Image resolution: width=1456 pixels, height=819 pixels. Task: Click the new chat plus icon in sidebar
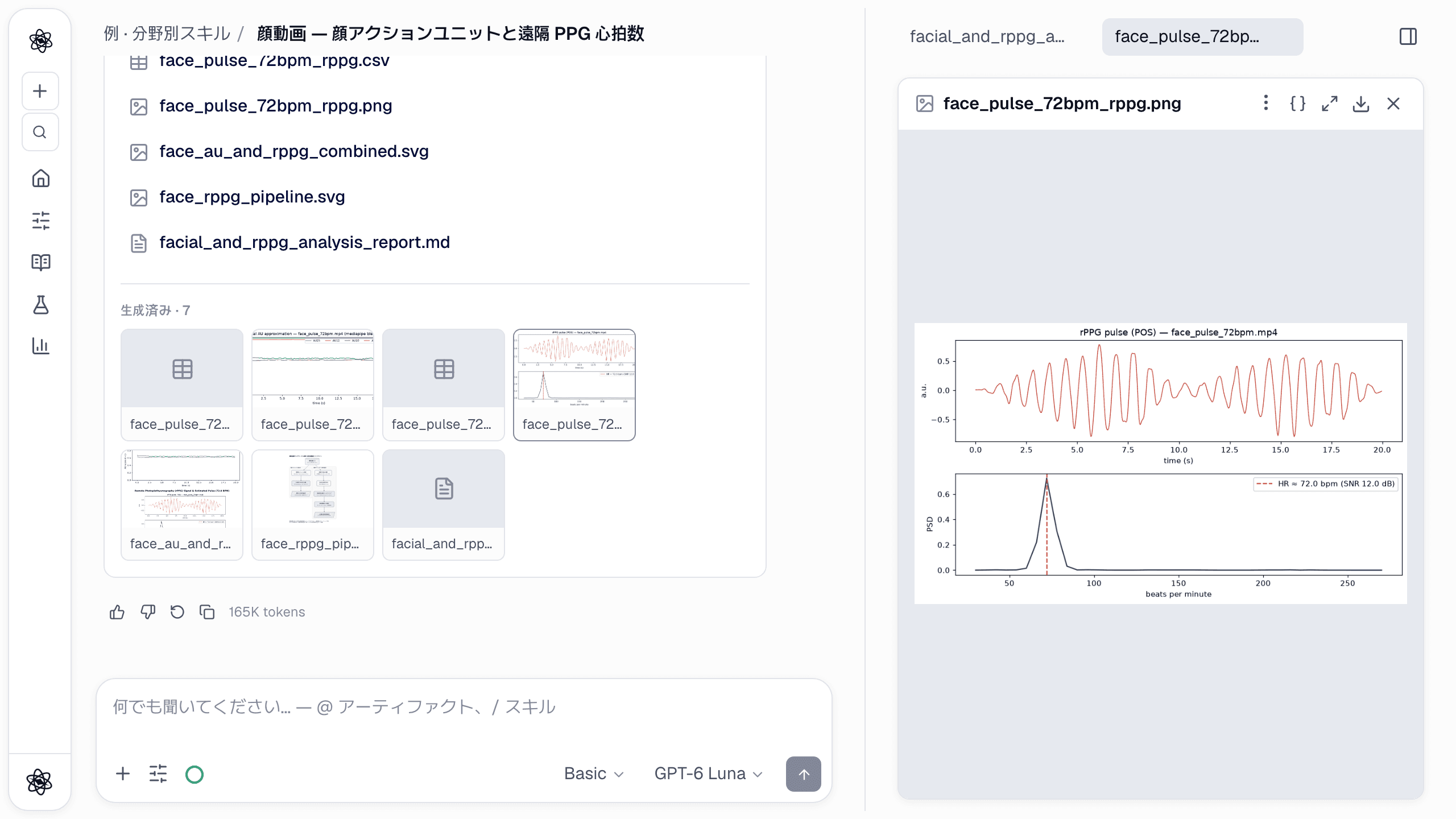tap(40, 91)
